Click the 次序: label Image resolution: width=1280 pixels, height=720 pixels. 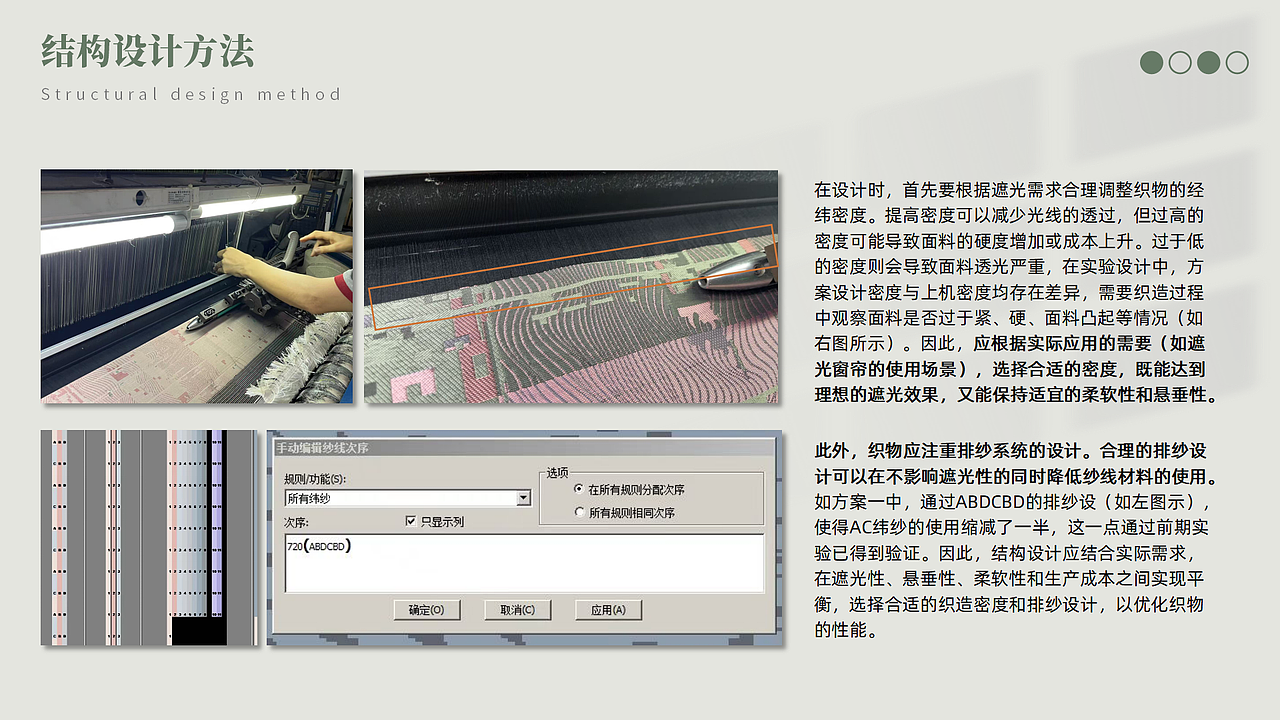coord(296,522)
